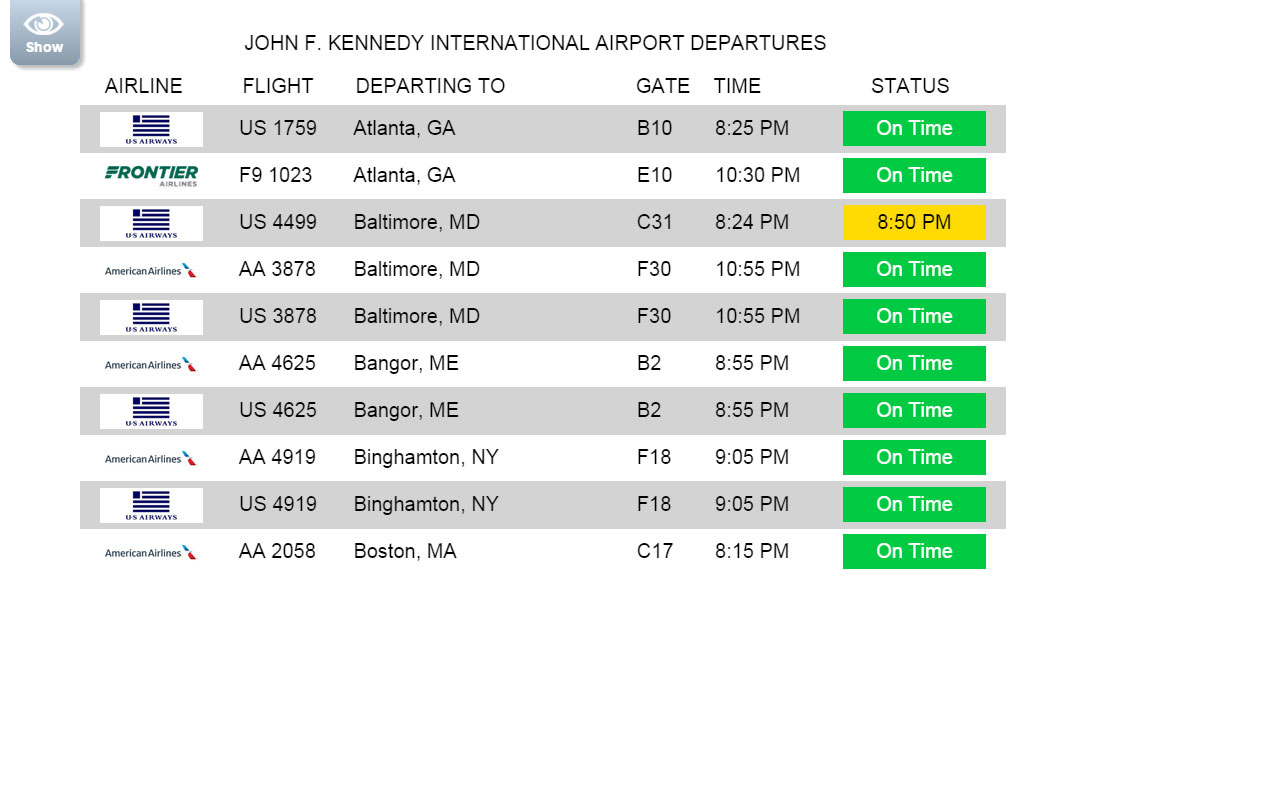
Task: Click the 10:30 PM departure time
Action: (757, 175)
